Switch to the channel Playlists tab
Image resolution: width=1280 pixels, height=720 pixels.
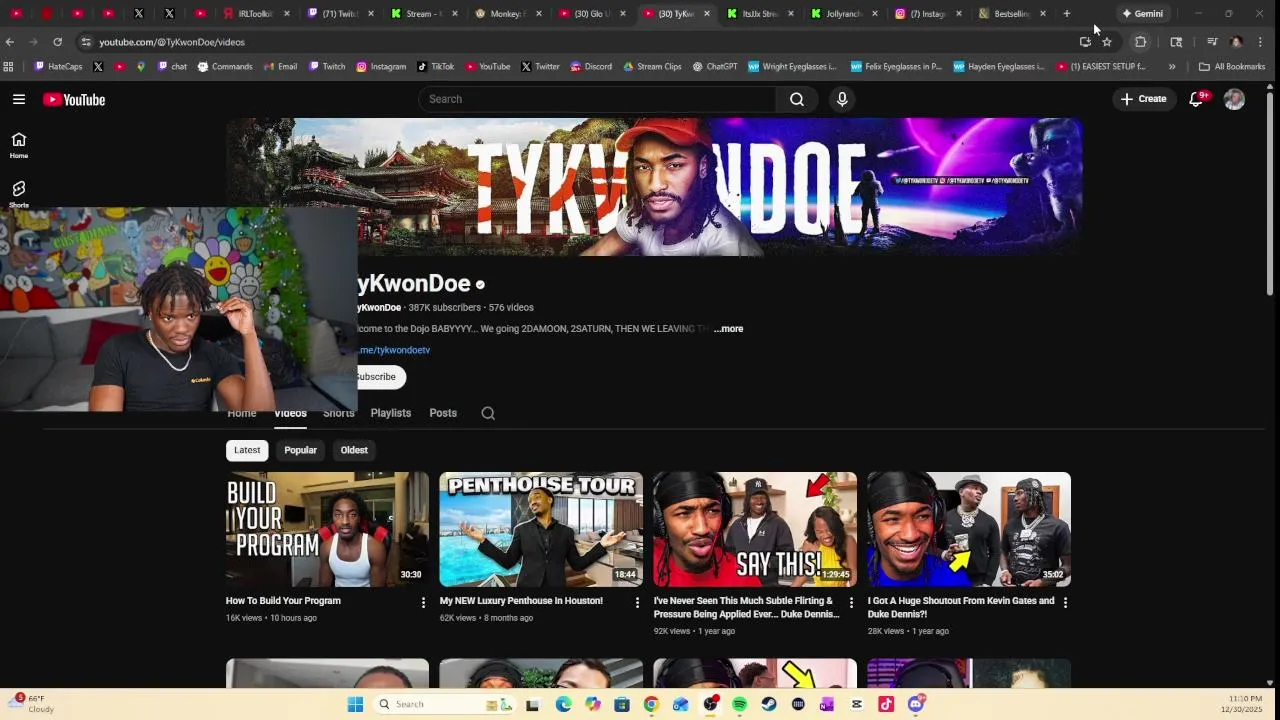coord(391,413)
